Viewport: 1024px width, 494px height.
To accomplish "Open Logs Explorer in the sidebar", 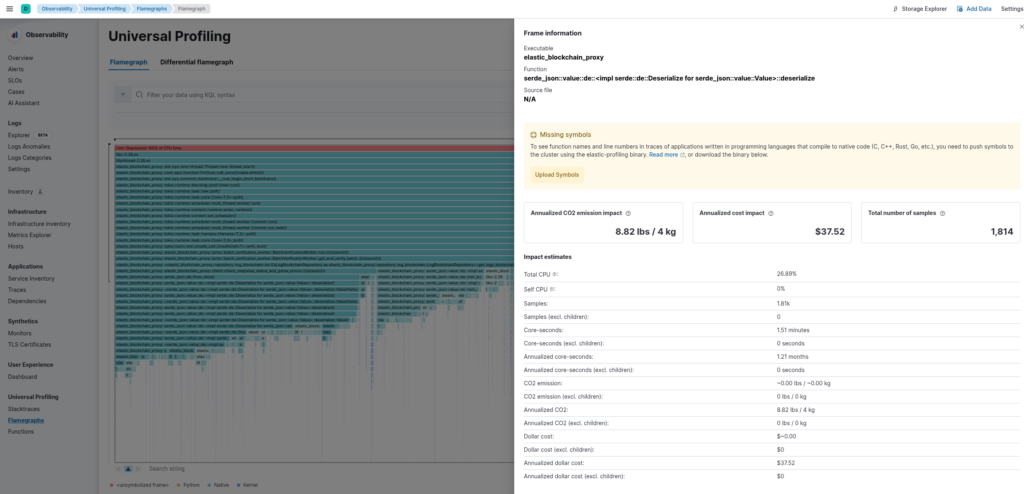I will click(x=19, y=135).
